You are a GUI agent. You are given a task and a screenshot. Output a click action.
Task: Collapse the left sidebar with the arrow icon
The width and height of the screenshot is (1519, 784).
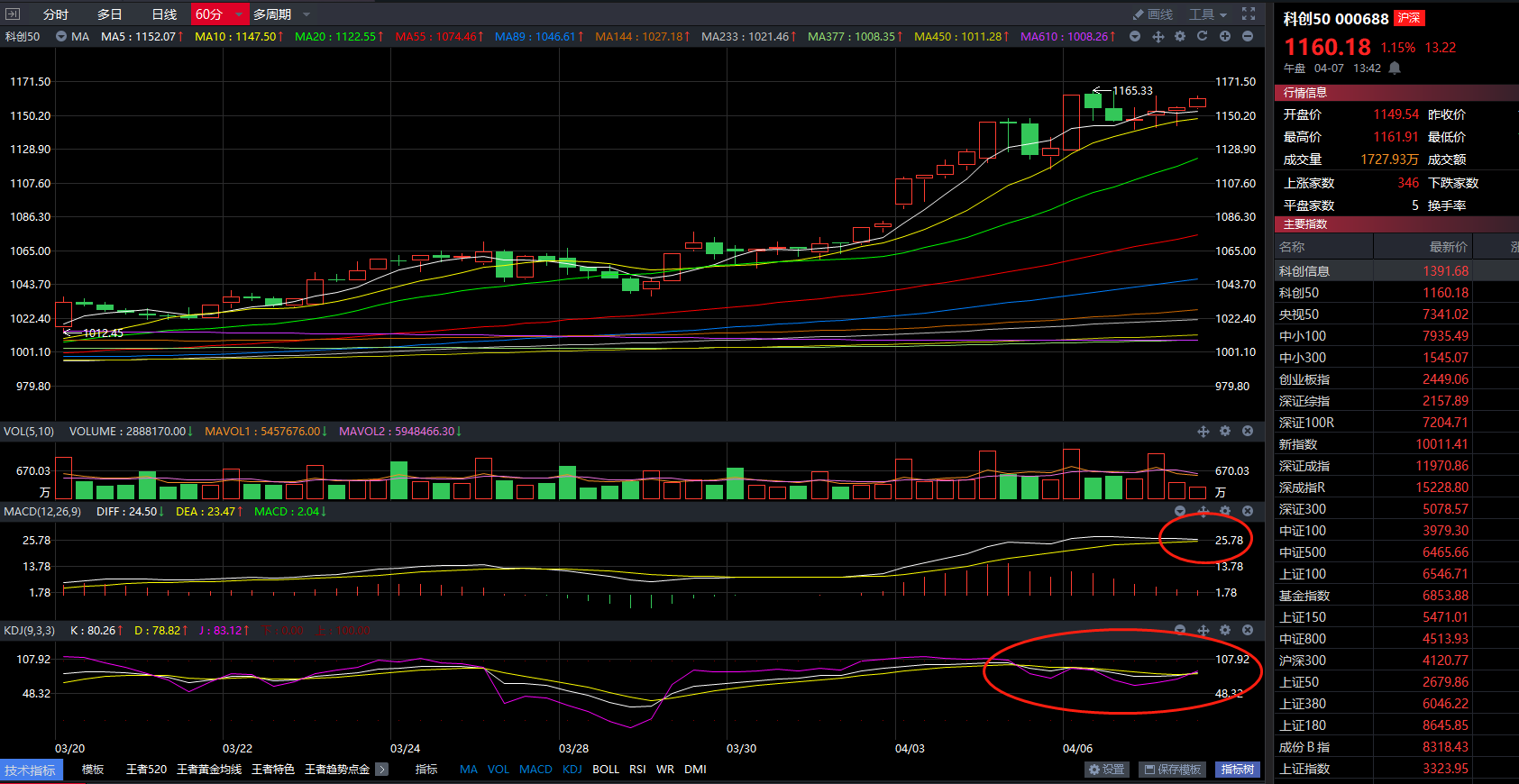(13, 14)
